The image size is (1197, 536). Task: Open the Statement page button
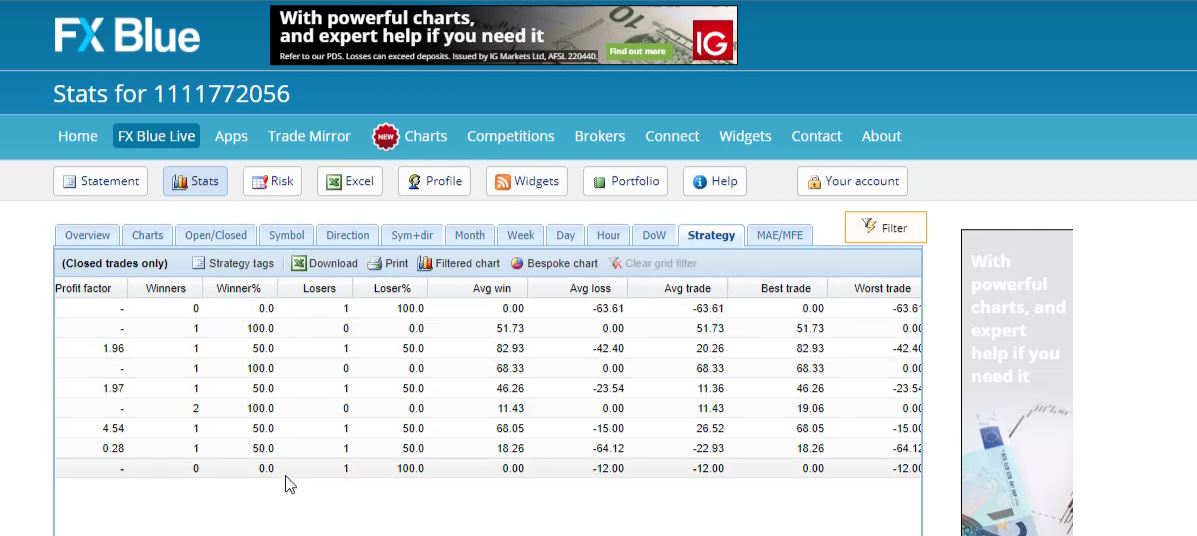coord(100,181)
